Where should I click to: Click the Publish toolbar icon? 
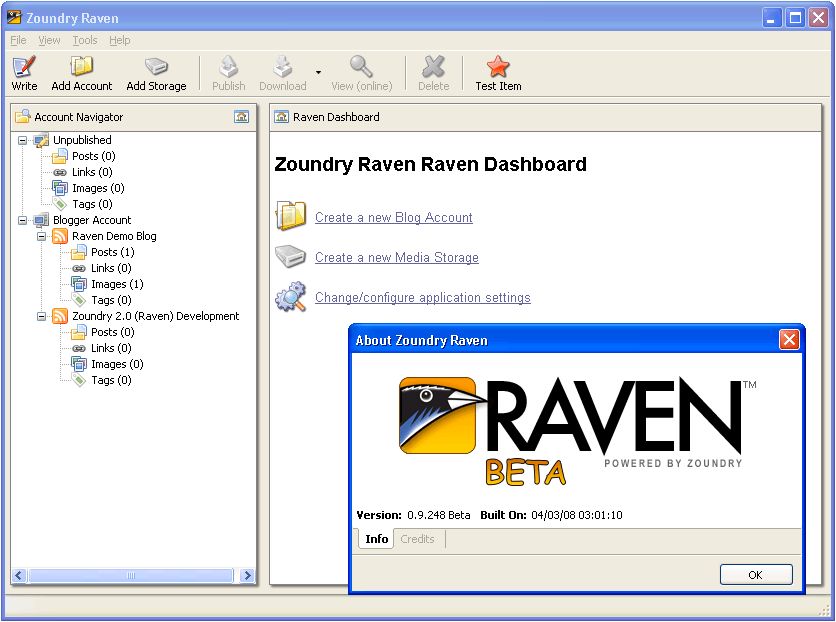coord(228,65)
